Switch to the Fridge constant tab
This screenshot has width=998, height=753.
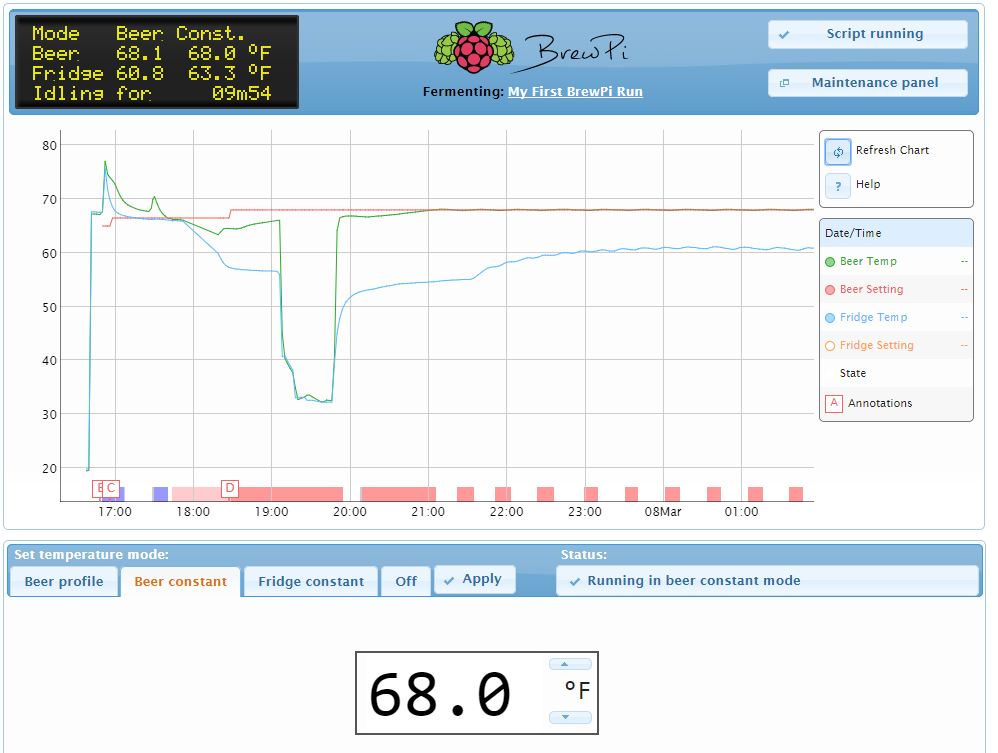coord(311,581)
